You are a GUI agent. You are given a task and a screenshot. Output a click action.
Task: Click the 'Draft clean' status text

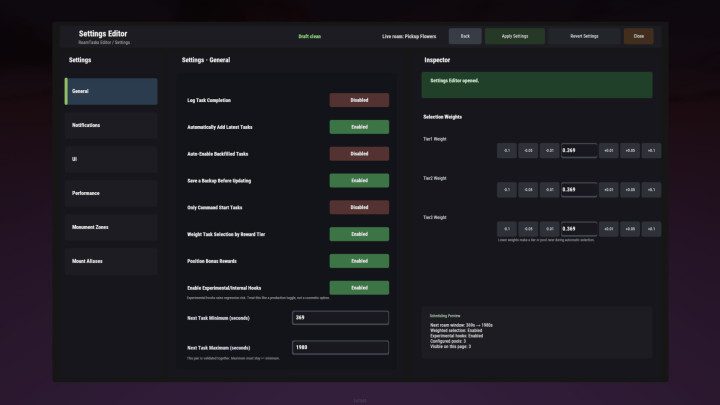[x=309, y=36]
